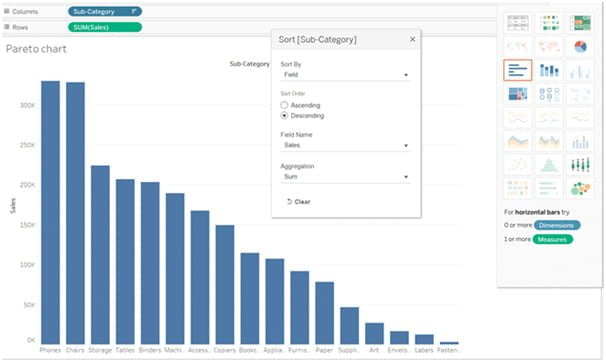This screenshot has width=606, height=362.
Task: Switch to side-by-side bars chart type in Show Me
Action: pyautogui.click(x=580, y=70)
